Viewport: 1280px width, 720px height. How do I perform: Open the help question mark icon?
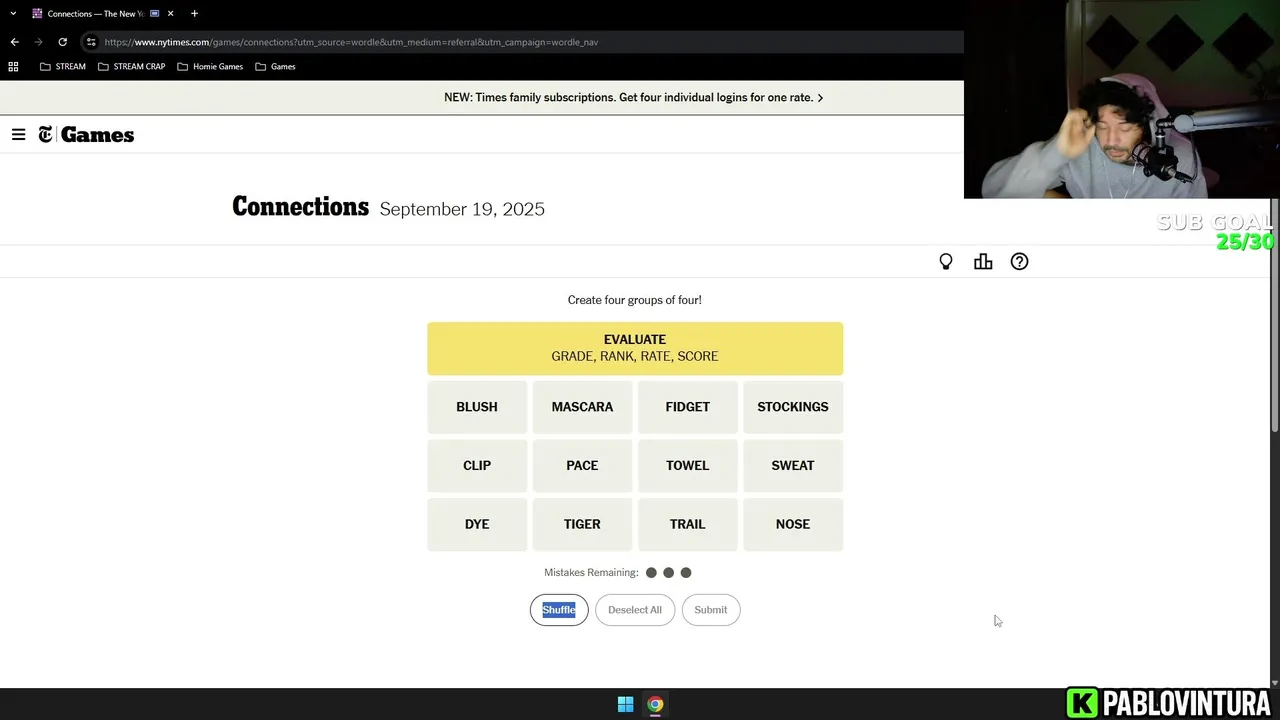[1019, 262]
